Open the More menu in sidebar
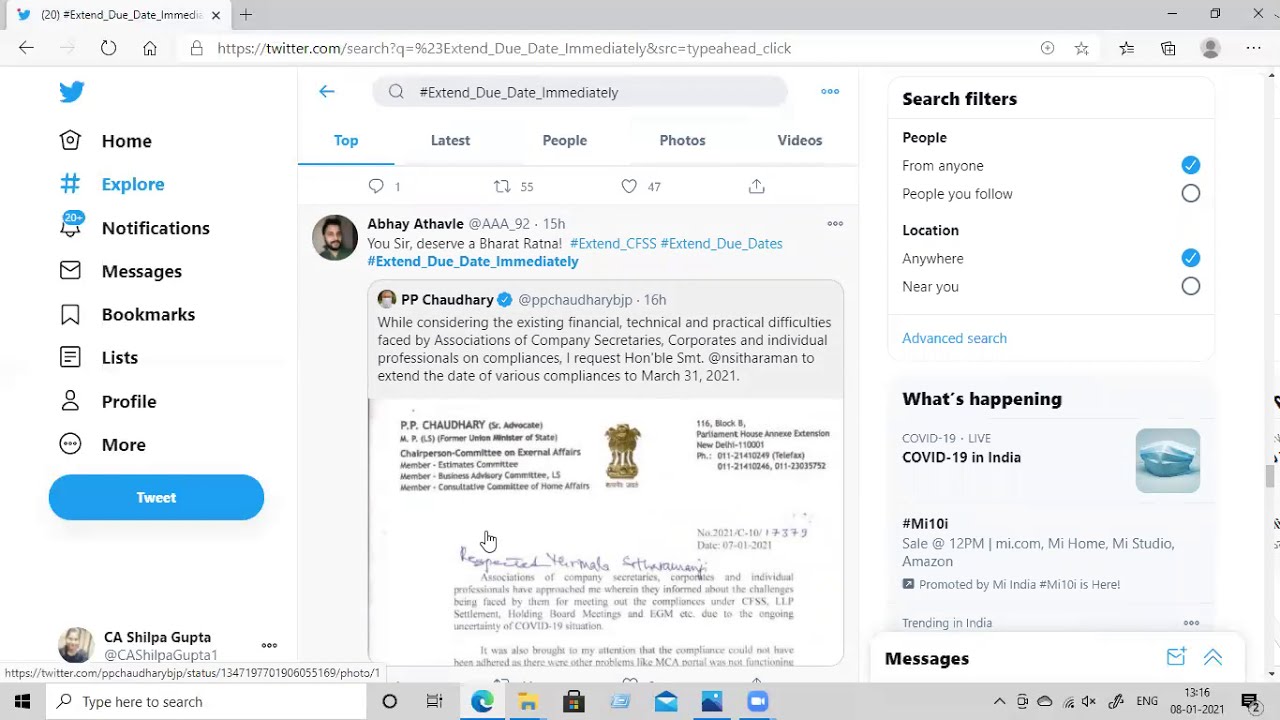 103,444
